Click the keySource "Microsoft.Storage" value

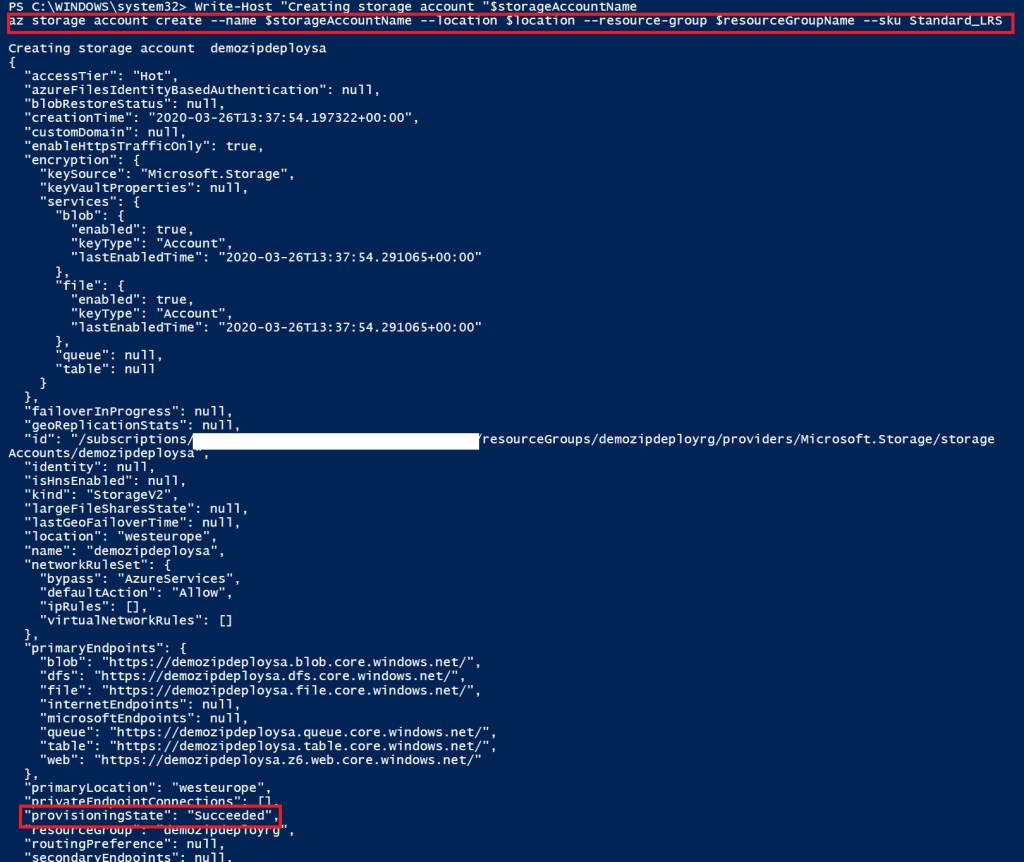click(x=230, y=174)
